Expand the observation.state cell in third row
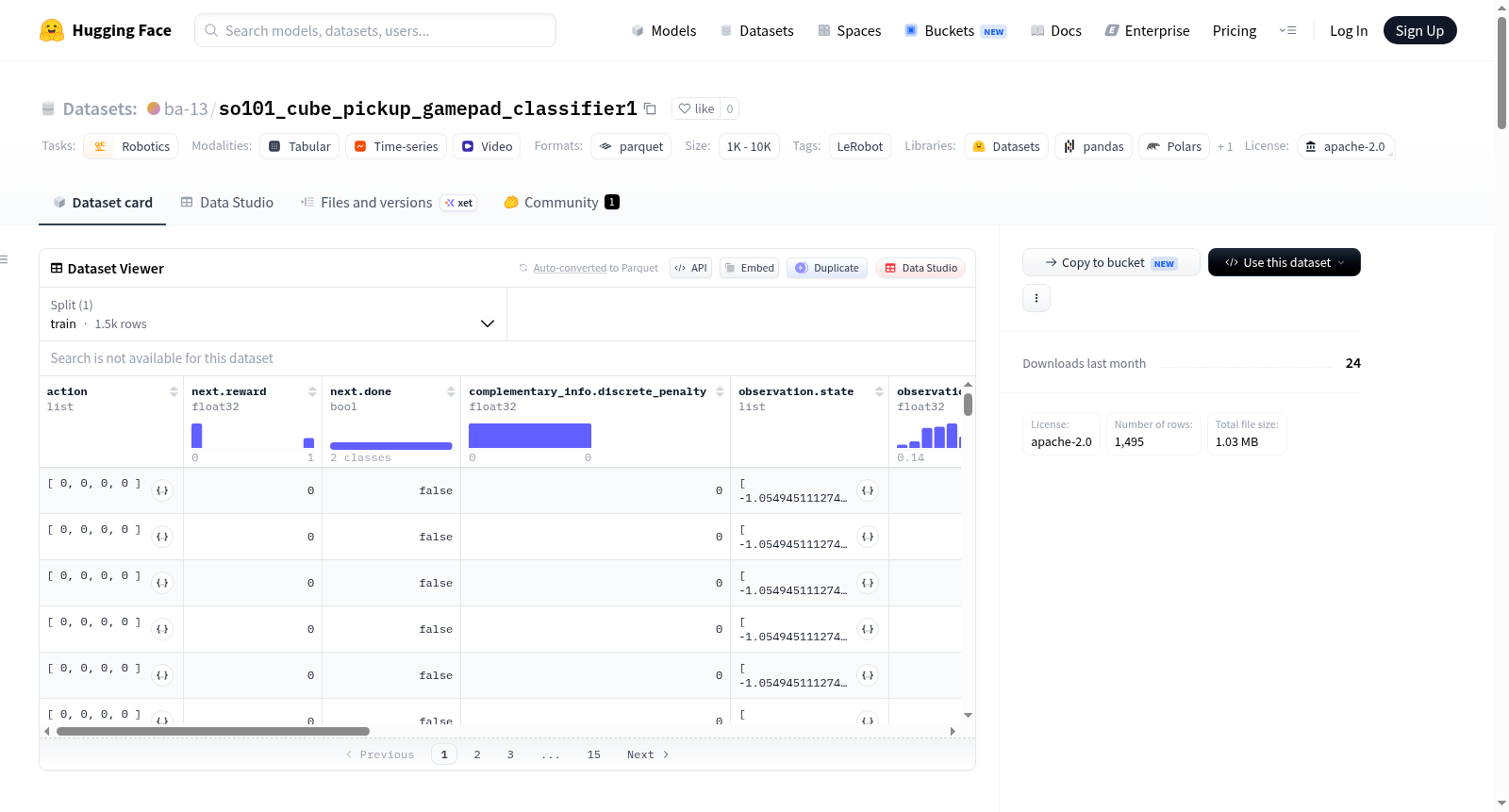 [868, 583]
